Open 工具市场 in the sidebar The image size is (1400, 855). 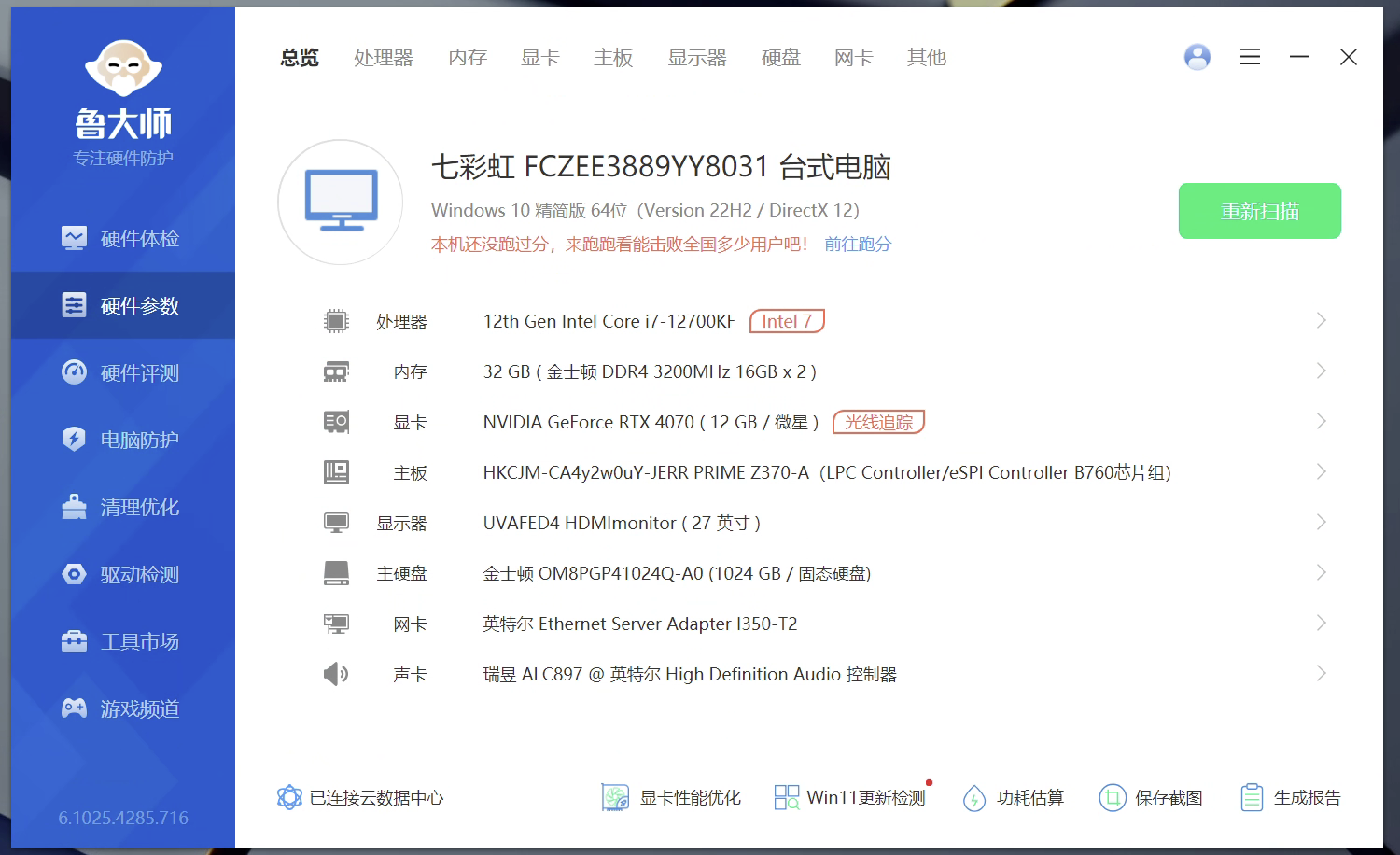[x=122, y=641]
